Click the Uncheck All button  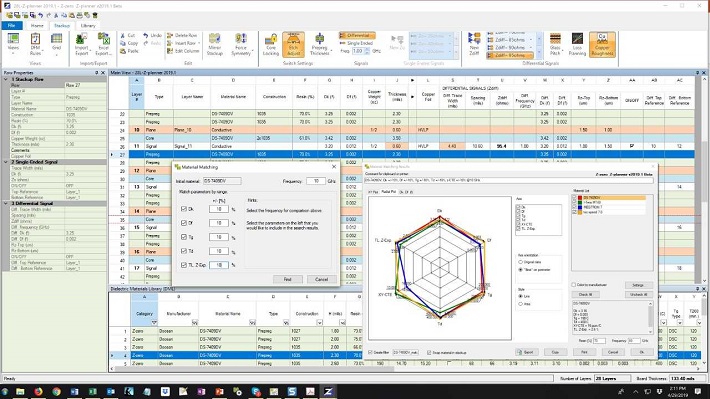(x=638, y=294)
